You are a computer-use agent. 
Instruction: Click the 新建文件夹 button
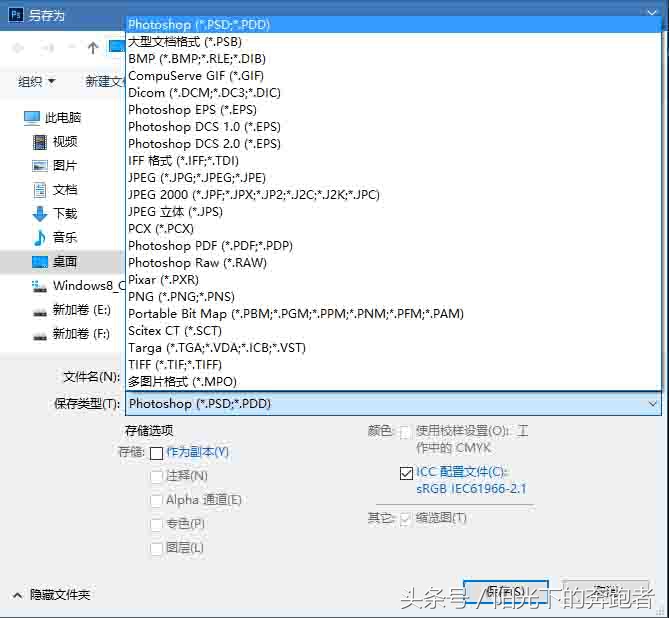(x=105, y=81)
